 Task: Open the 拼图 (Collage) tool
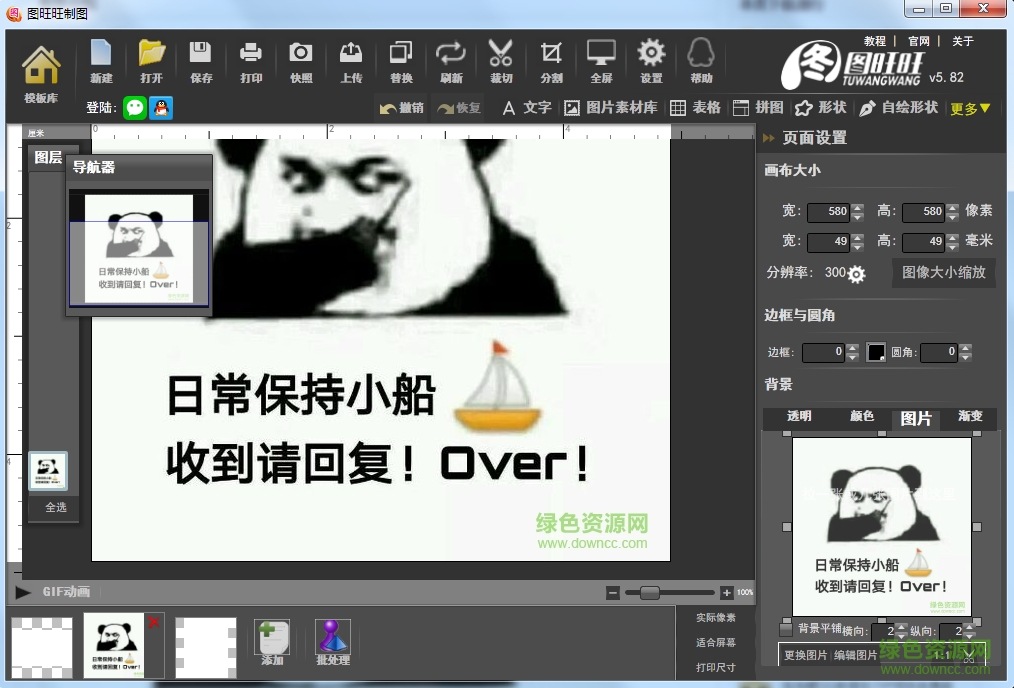point(757,108)
